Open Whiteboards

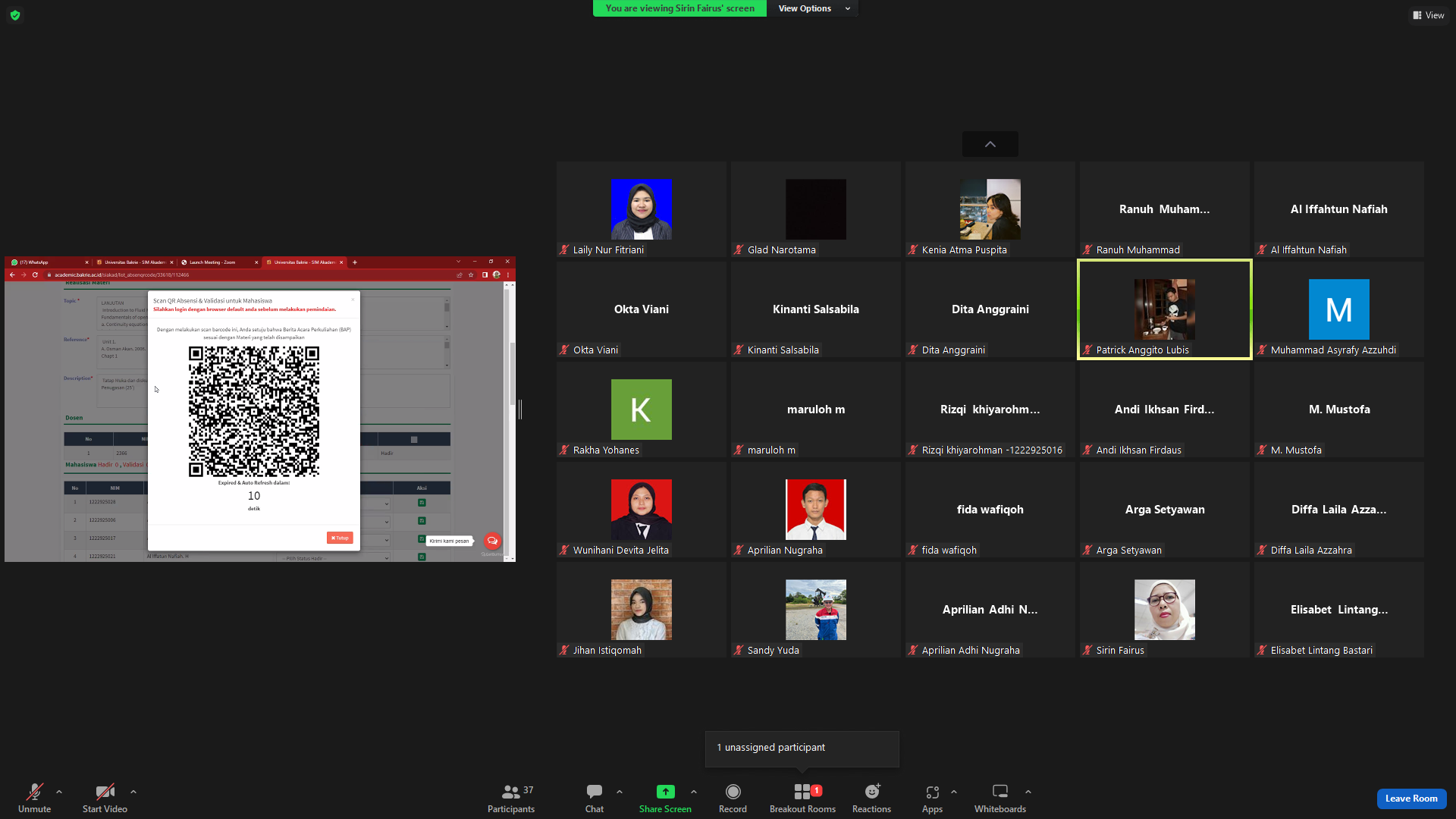(x=1000, y=799)
